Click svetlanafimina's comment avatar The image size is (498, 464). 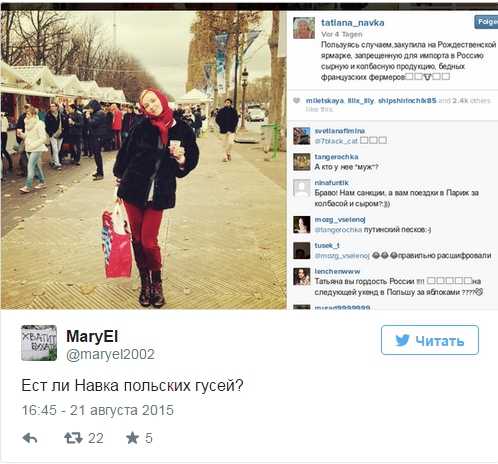[x=302, y=136]
